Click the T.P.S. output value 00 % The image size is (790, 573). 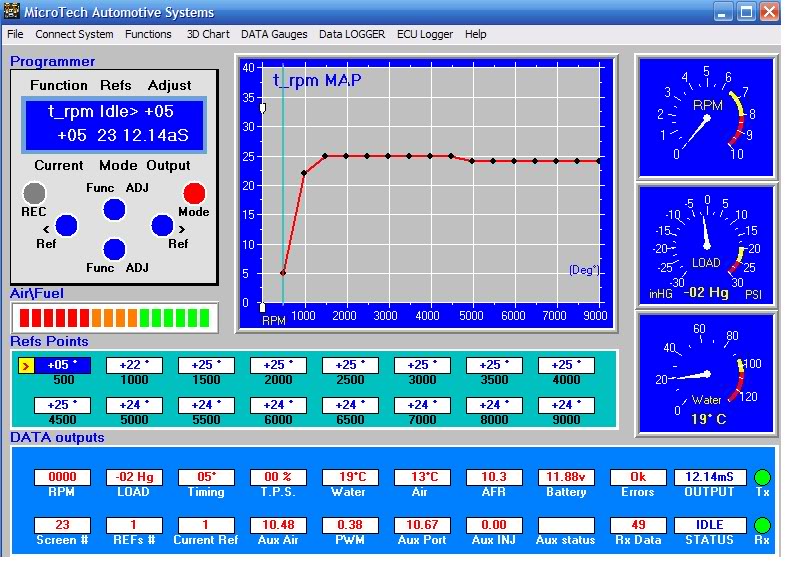(278, 477)
